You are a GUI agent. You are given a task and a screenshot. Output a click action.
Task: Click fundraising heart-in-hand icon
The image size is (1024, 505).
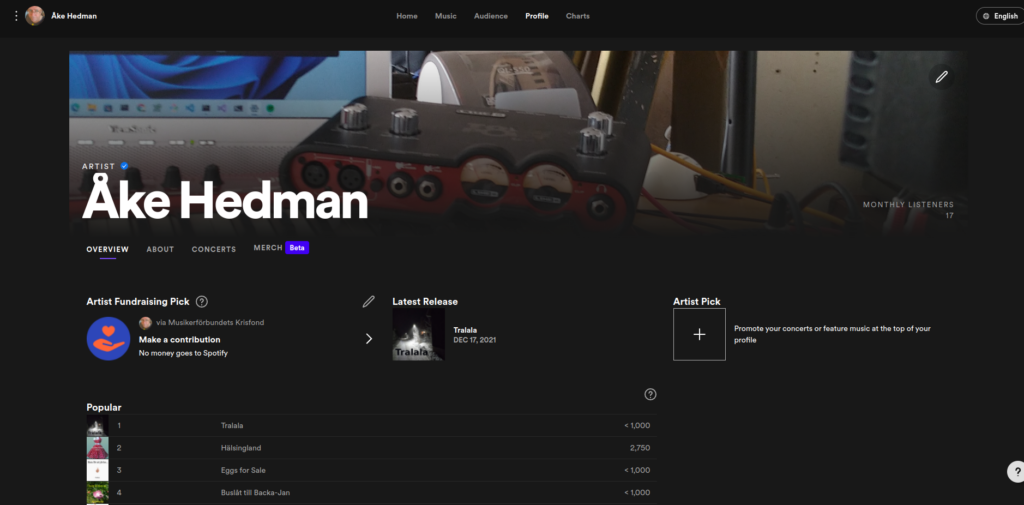coord(108,338)
